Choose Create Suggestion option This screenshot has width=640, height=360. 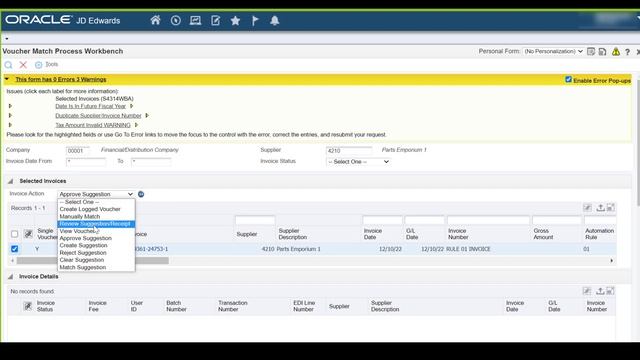click(83, 245)
